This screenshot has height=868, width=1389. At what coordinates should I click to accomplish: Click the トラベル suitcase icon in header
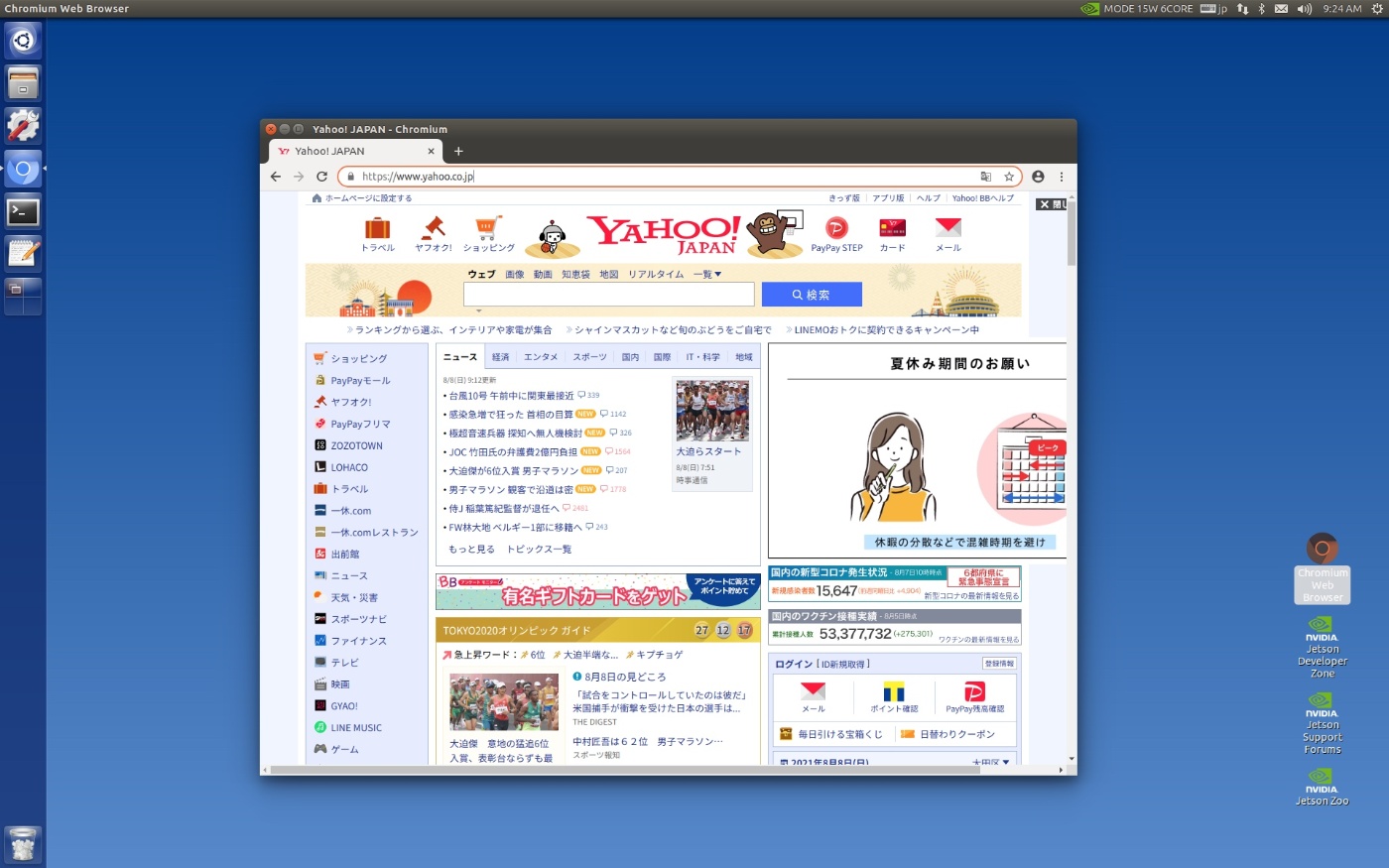click(x=377, y=228)
